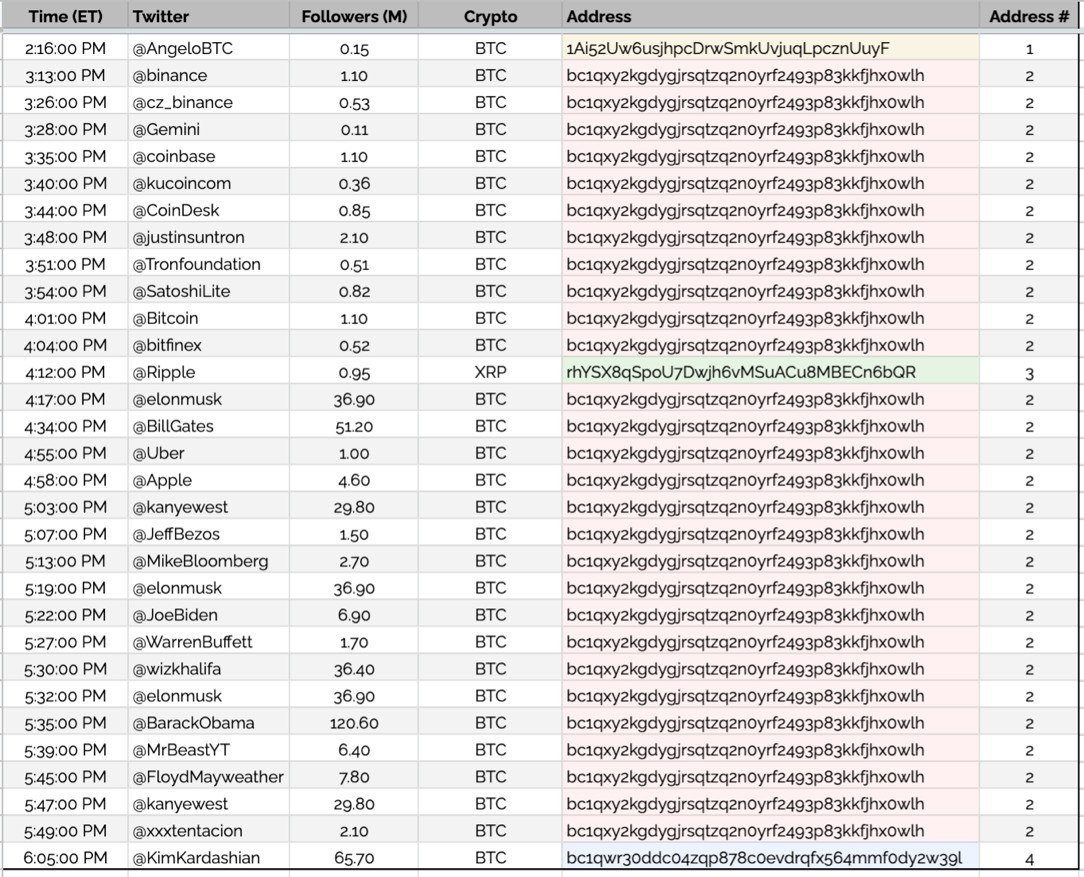Click the 5:03:00 PM time cell
The width and height of the screenshot is (1084, 877).
[65, 507]
